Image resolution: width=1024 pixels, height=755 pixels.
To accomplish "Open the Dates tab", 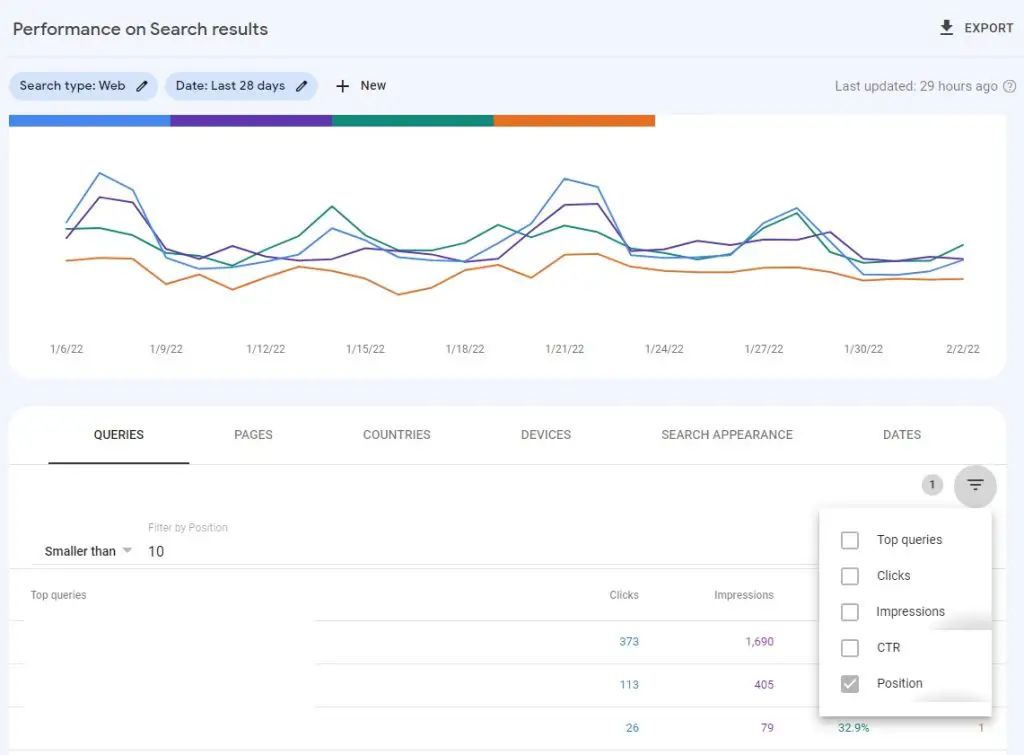I will [x=902, y=435].
